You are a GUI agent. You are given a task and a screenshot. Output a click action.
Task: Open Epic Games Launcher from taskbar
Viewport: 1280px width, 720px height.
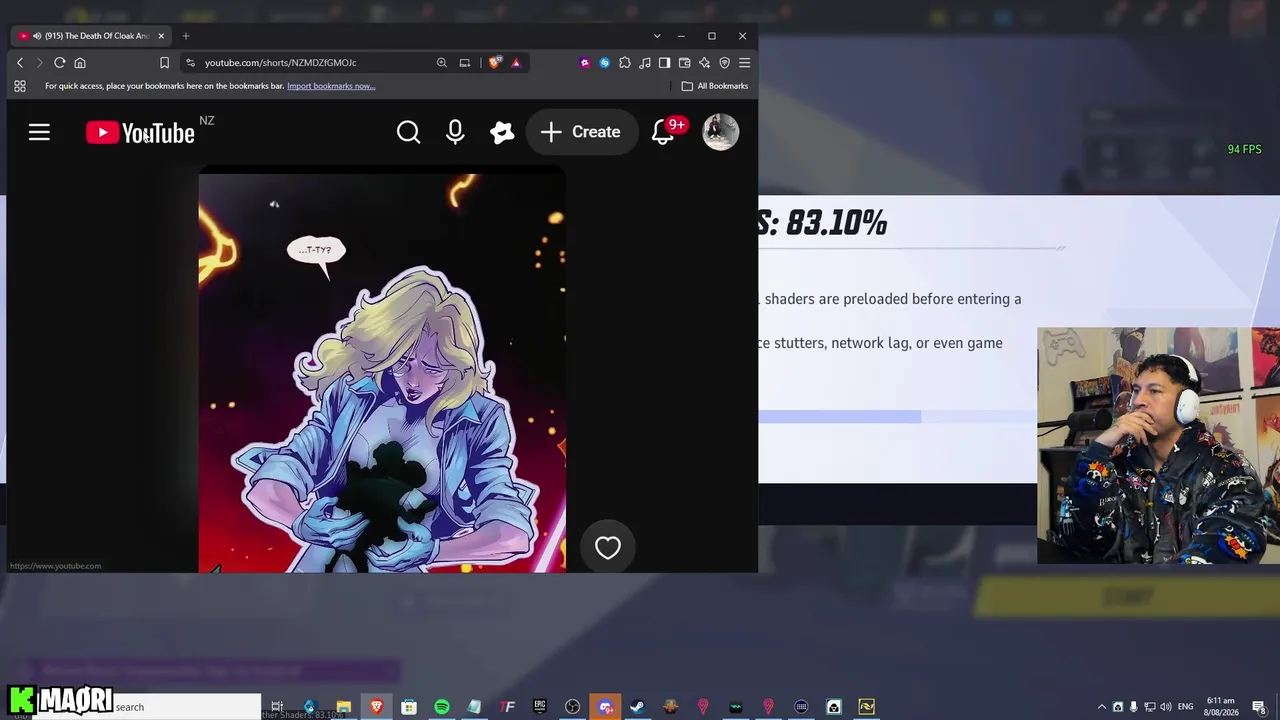[540, 707]
